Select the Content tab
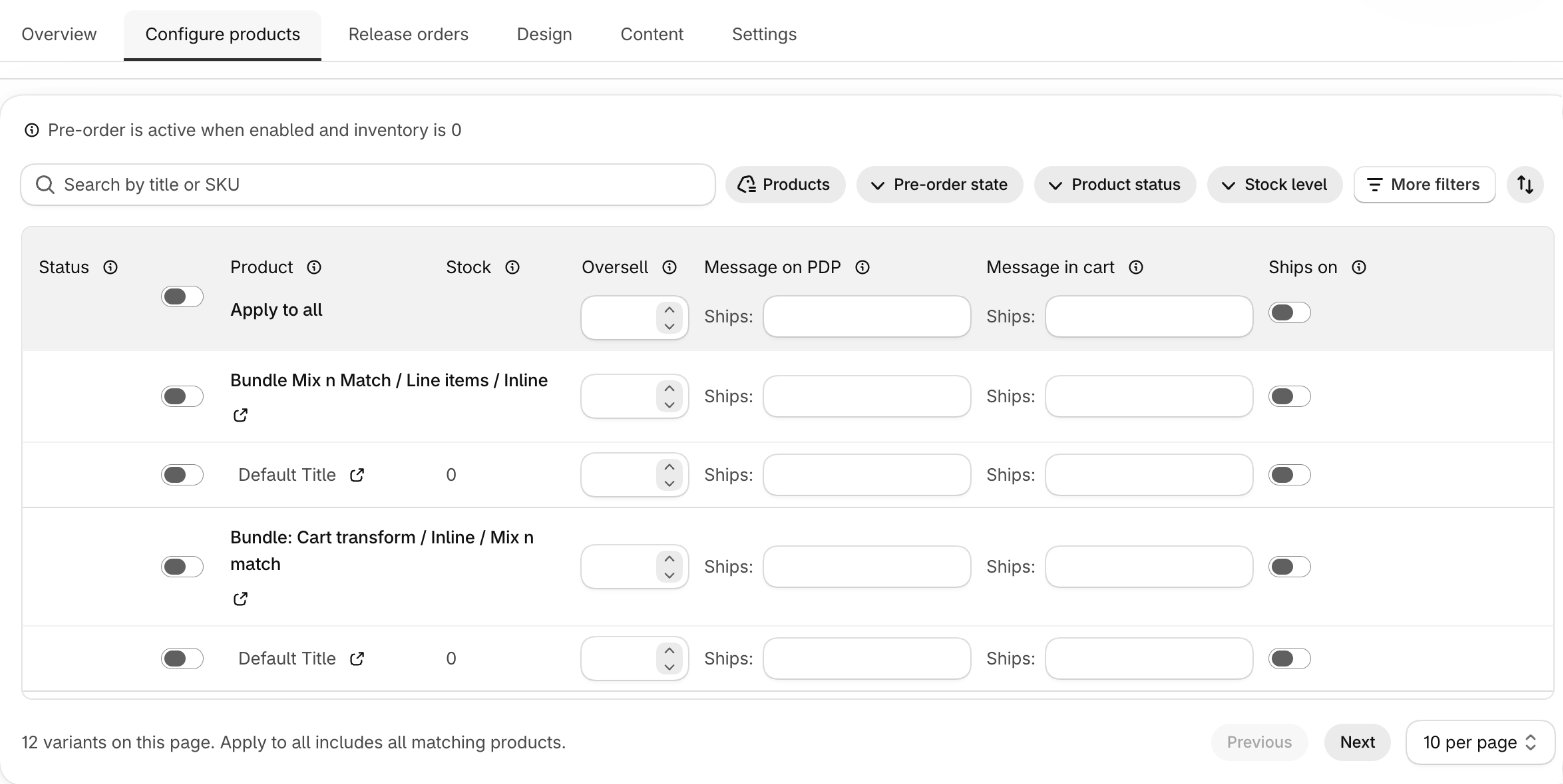The image size is (1563, 784). (652, 34)
